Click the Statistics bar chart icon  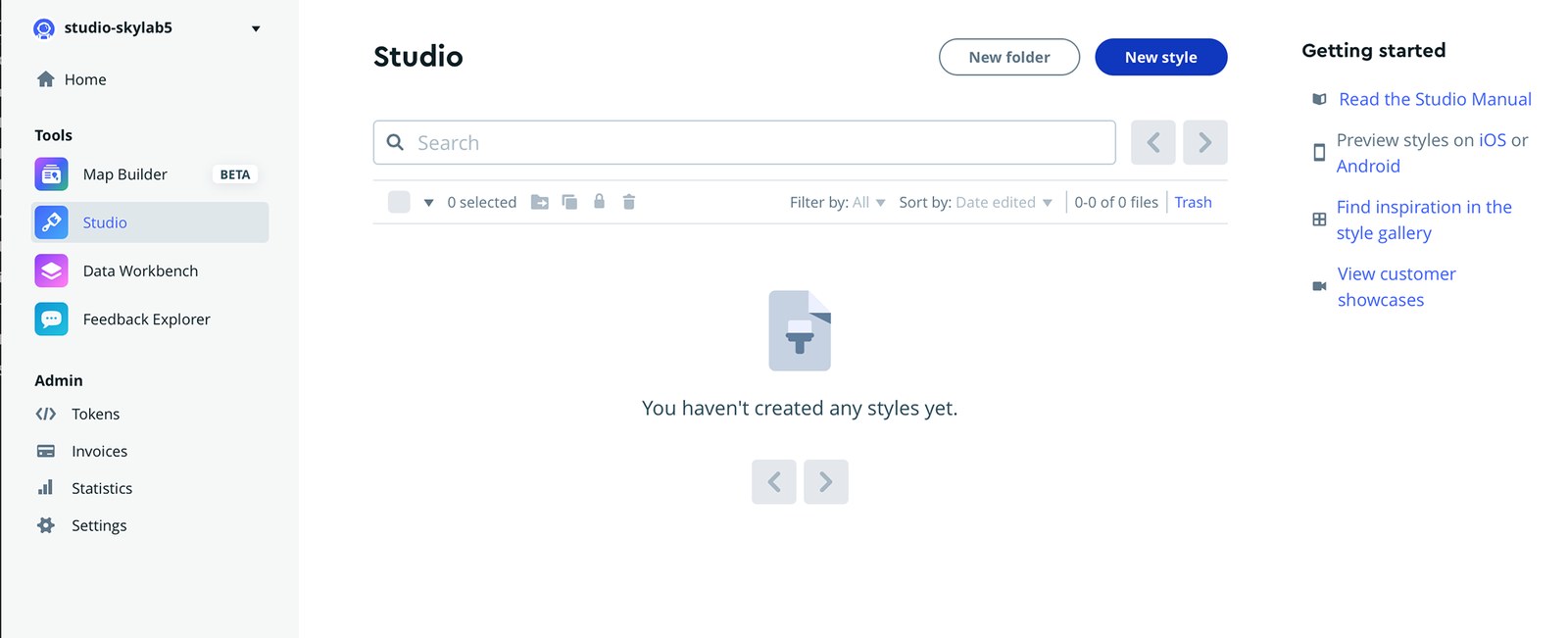pos(46,487)
